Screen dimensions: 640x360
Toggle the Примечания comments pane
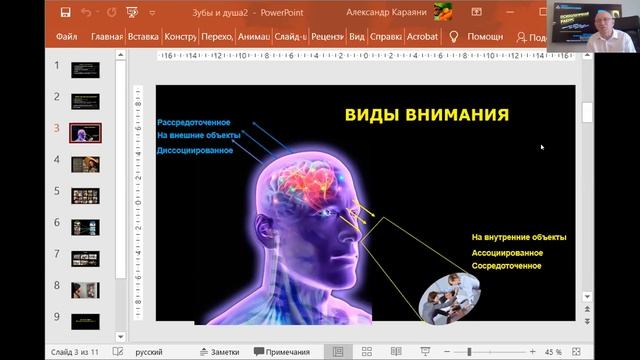[282, 352]
